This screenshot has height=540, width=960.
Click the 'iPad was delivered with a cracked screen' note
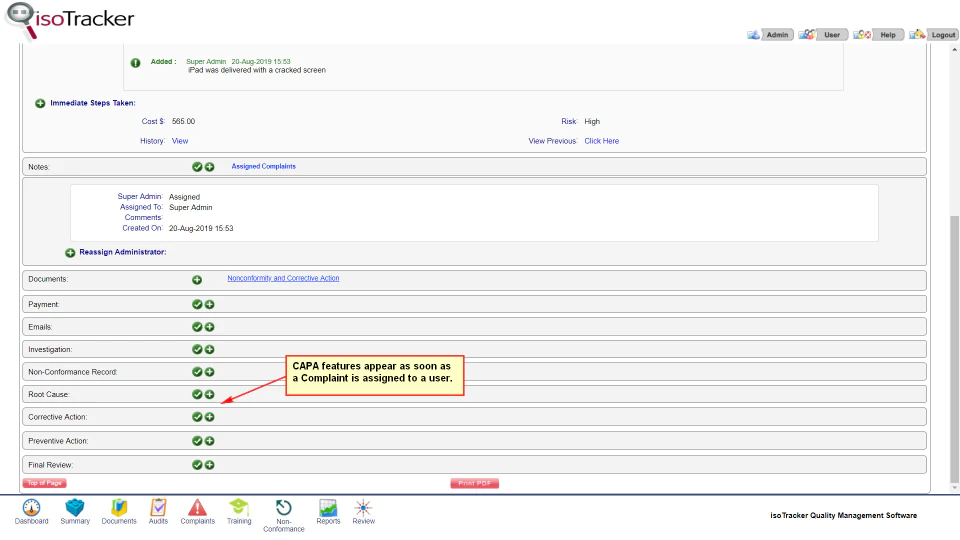257,70
